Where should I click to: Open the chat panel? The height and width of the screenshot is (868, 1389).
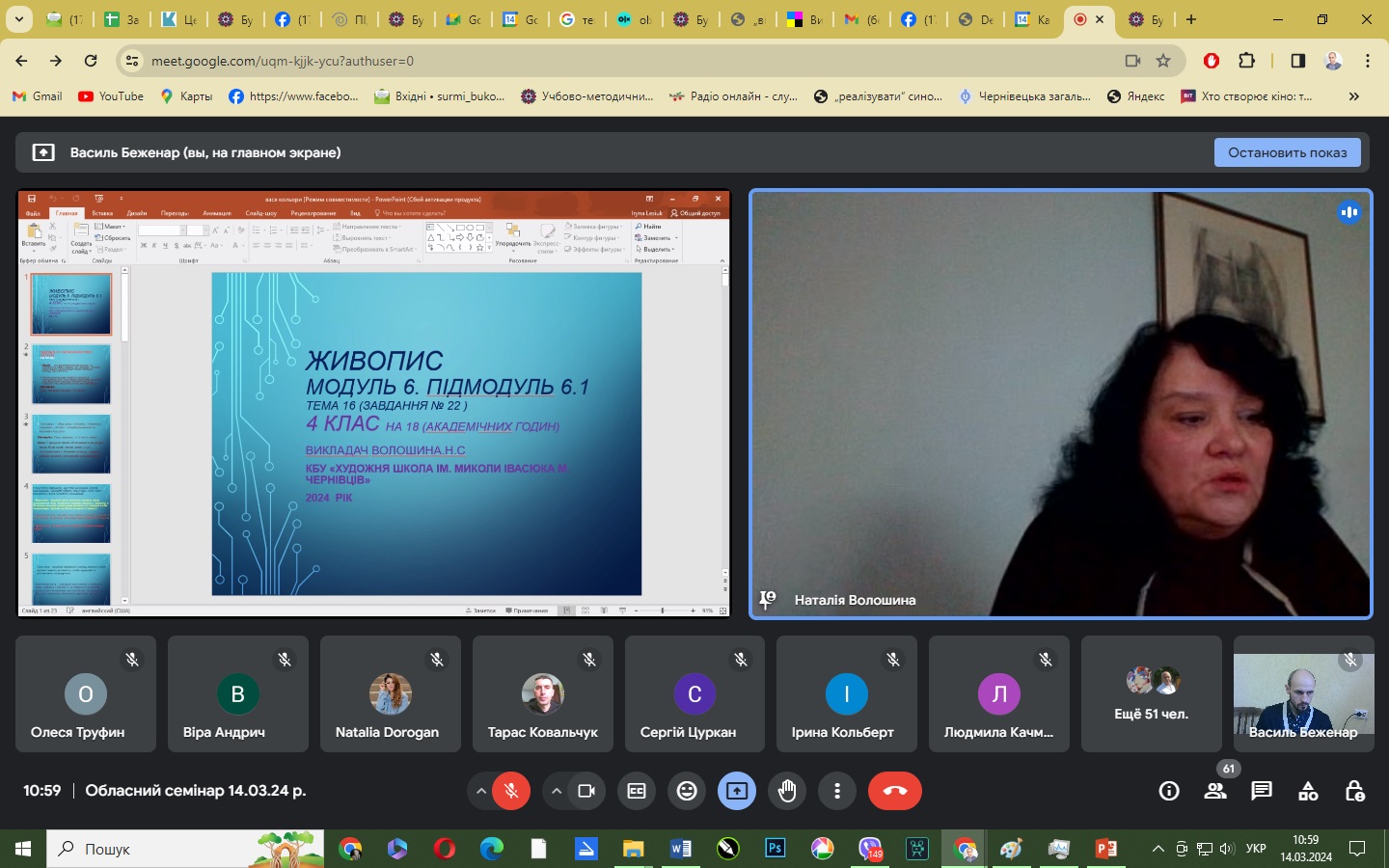(1262, 791)
